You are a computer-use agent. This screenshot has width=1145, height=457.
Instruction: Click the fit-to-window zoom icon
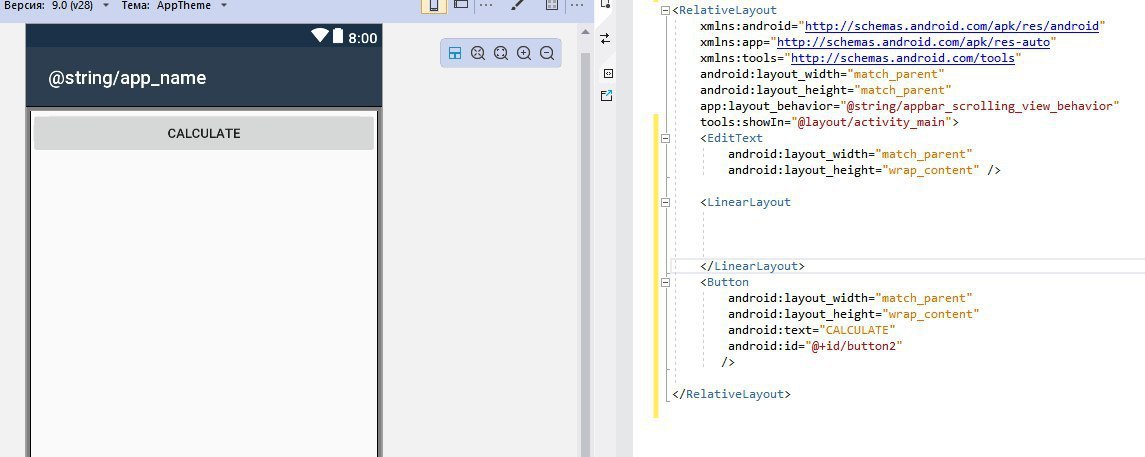501,53
